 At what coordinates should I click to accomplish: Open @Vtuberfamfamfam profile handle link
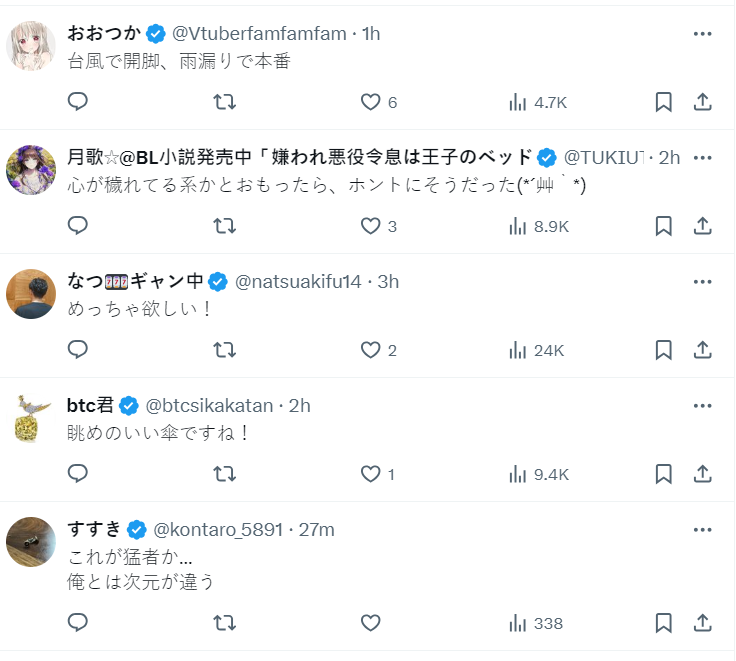262,33
